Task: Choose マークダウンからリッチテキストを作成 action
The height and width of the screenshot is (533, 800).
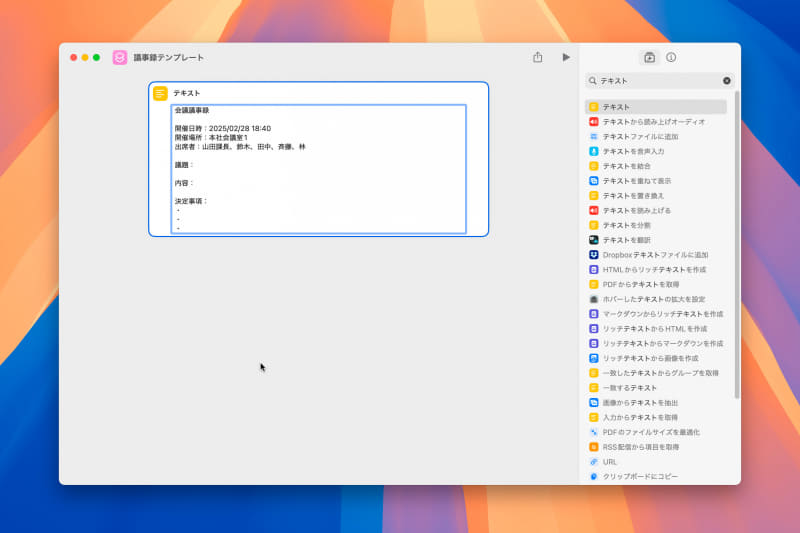Action: click(656, 314)
